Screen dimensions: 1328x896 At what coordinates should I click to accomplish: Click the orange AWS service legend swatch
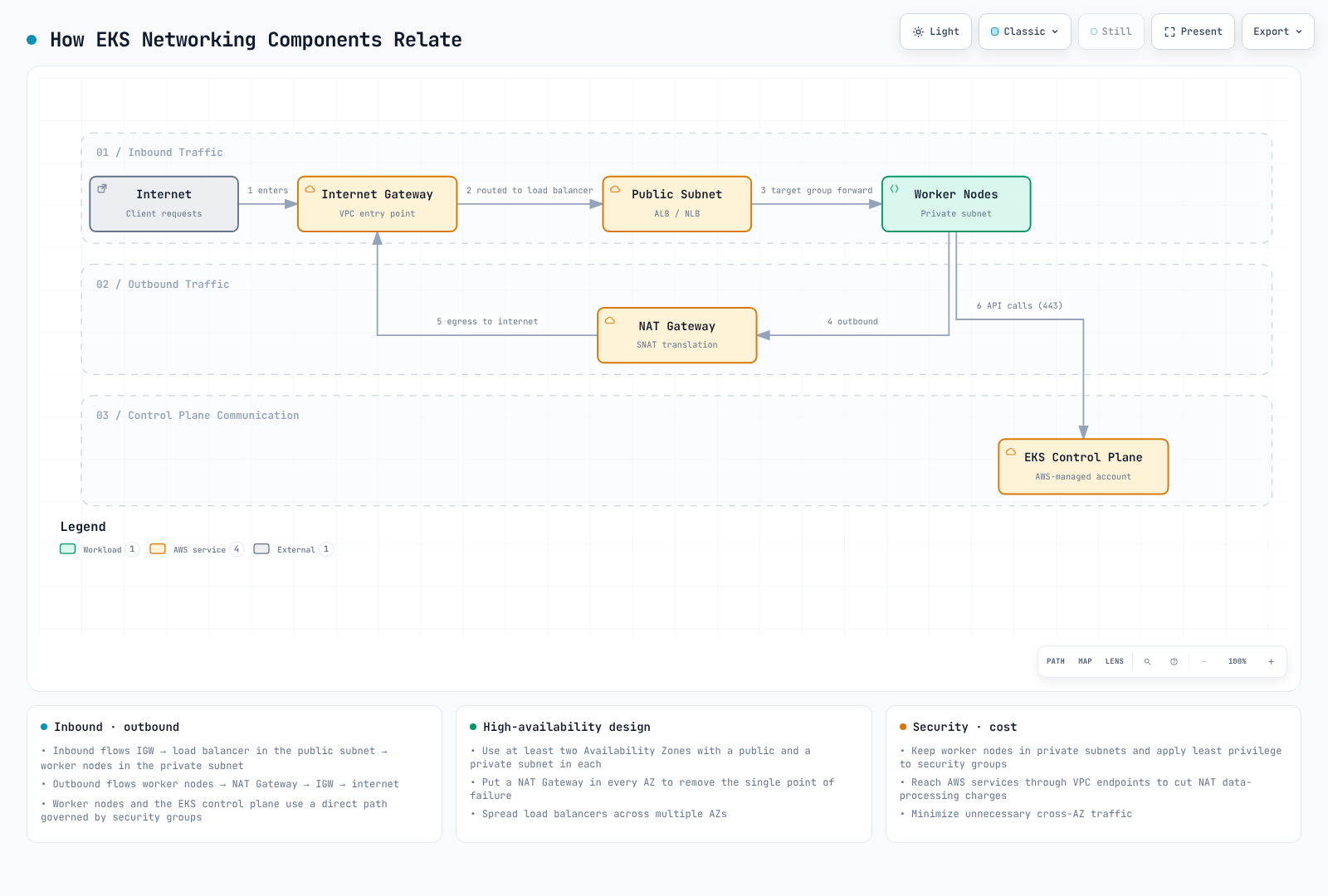[x=158, y=549]
